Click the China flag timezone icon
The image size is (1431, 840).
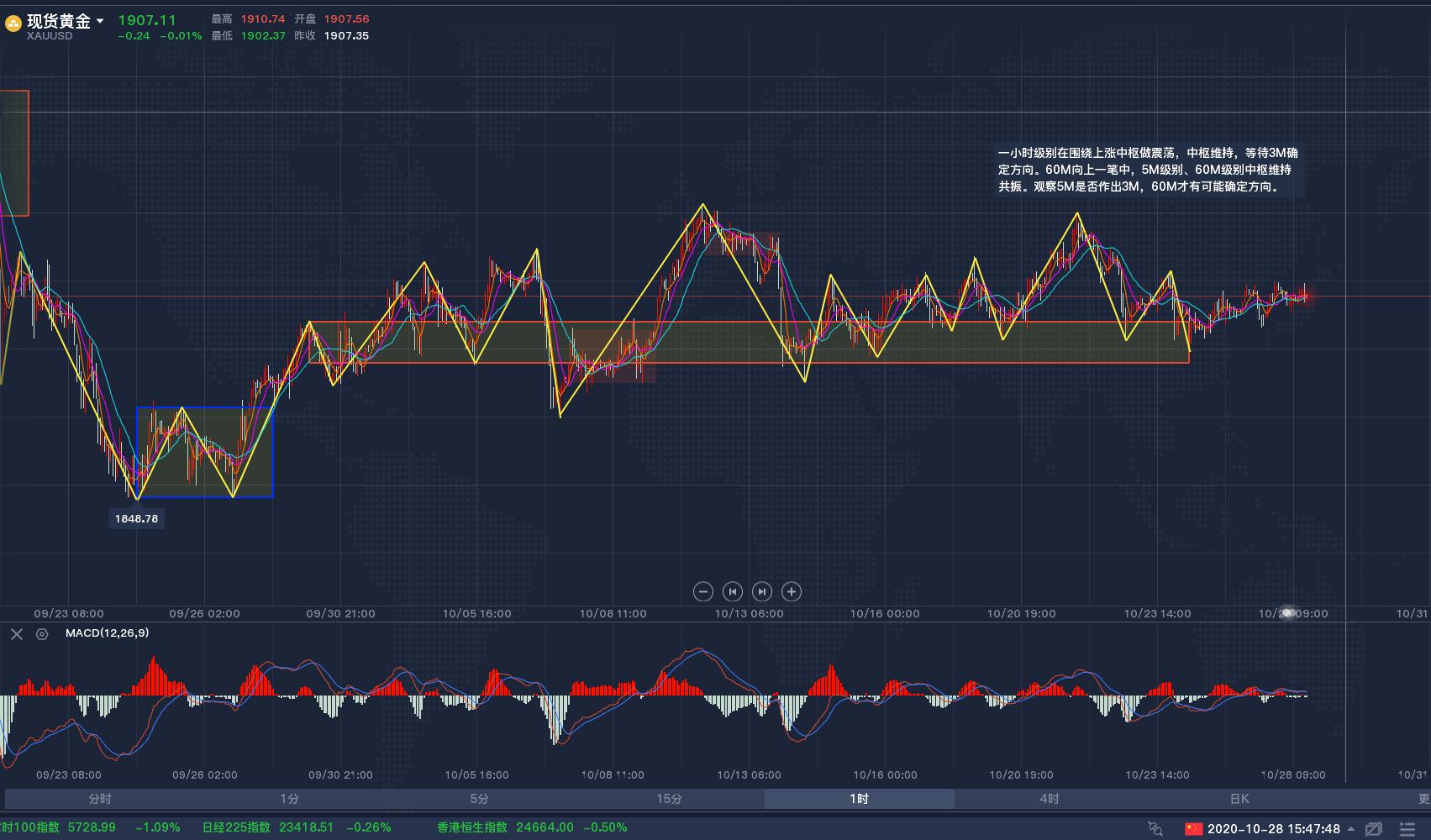pos(1194,828)
